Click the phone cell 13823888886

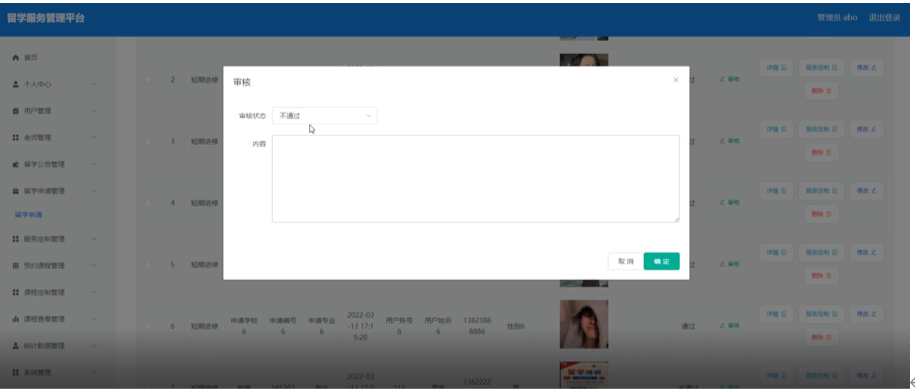coord(477,326)
